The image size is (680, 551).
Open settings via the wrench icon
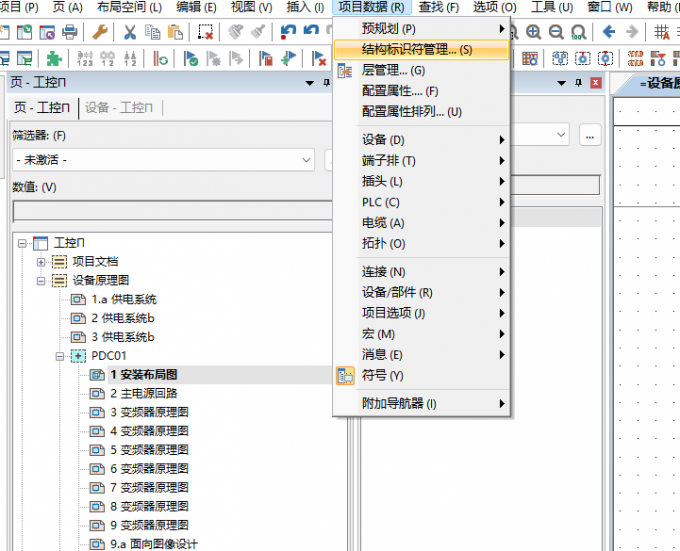[x=100, y=32]
